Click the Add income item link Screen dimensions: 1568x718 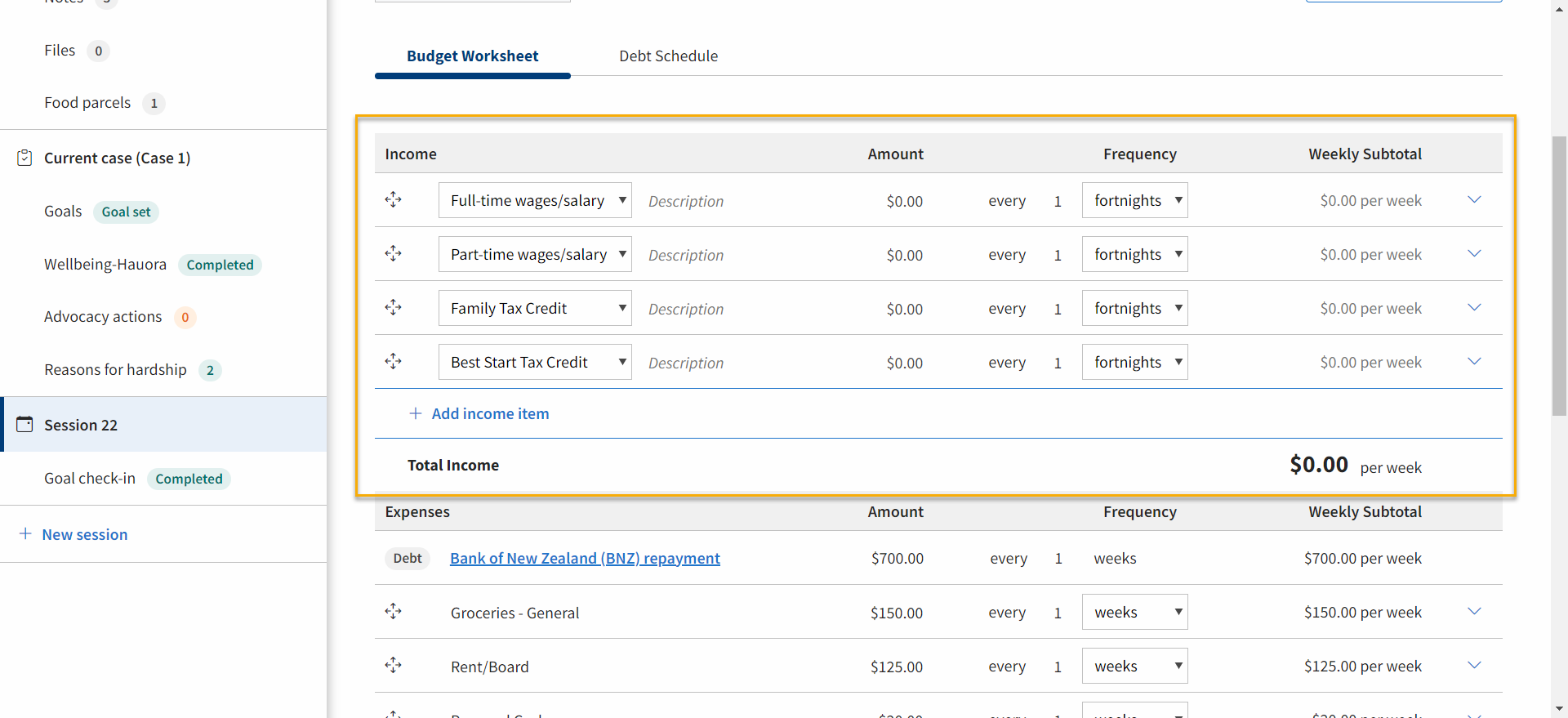tap(490, 413)
